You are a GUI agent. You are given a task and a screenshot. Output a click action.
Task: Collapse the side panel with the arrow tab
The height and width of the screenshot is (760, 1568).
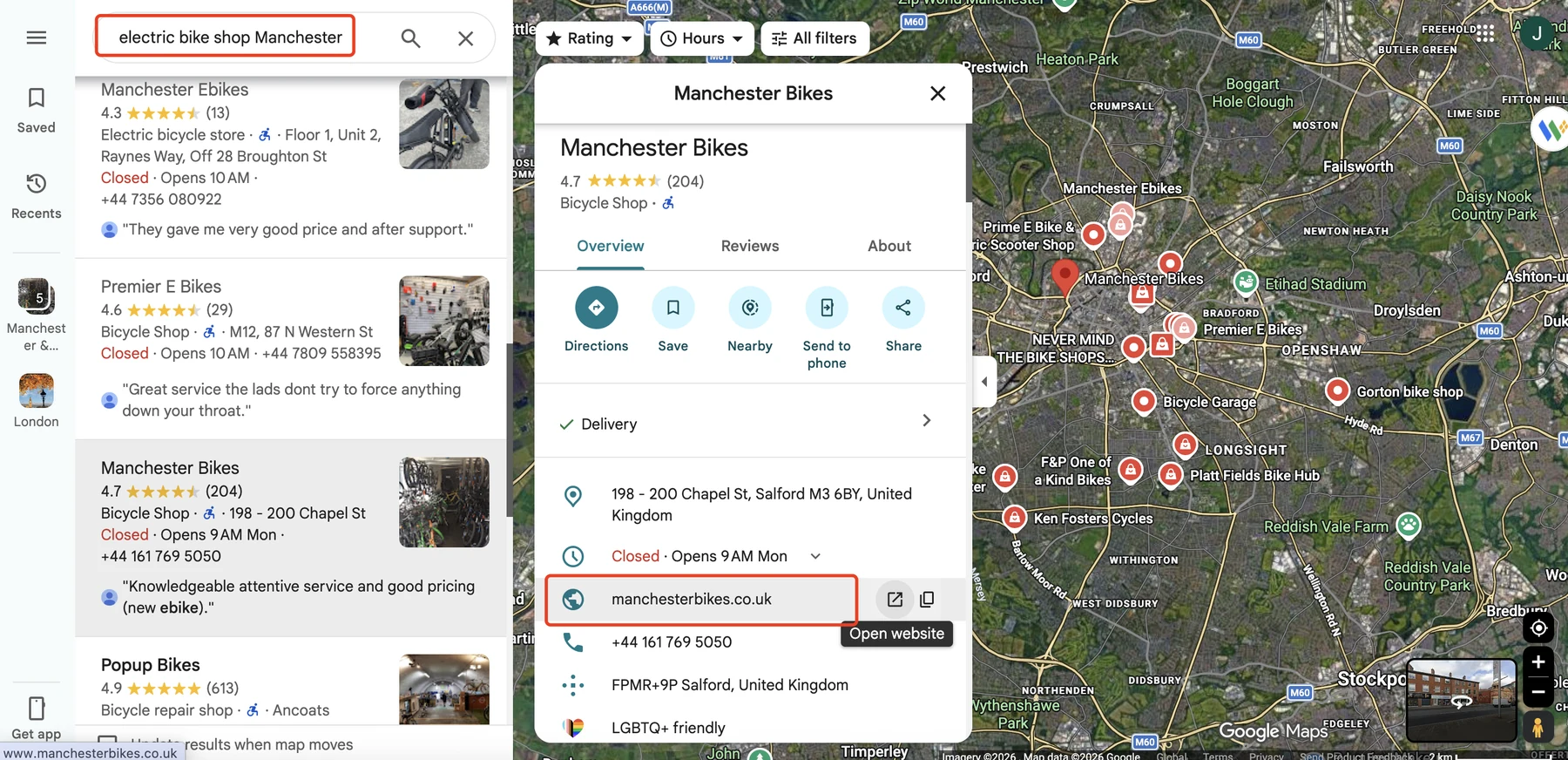(983, 382)
